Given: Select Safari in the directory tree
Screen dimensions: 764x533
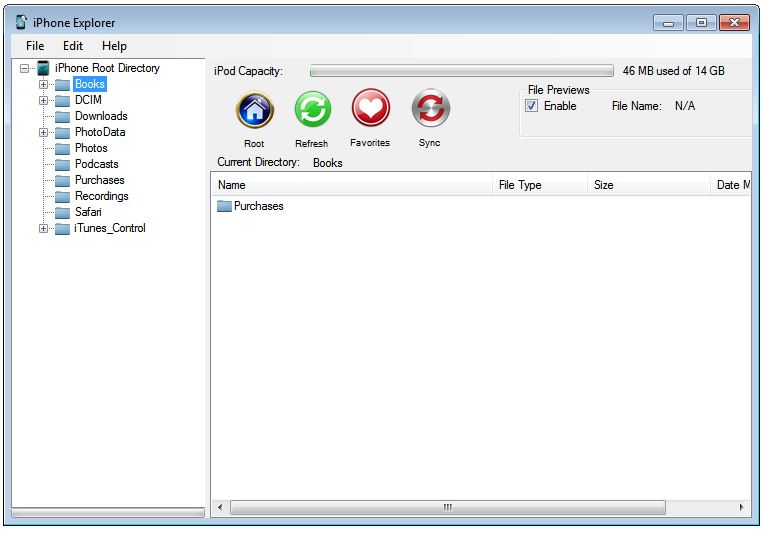Looking at the screenshot, I should (x=88, y=212).
